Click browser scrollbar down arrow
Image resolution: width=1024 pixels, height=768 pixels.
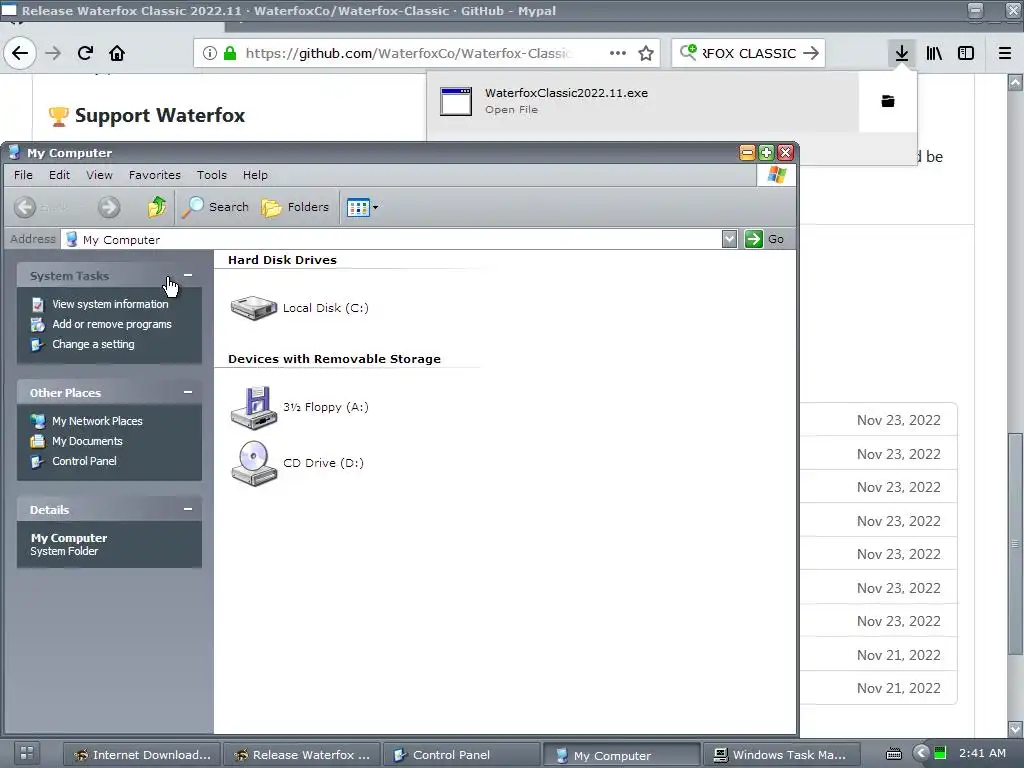tap(1016, 728)
